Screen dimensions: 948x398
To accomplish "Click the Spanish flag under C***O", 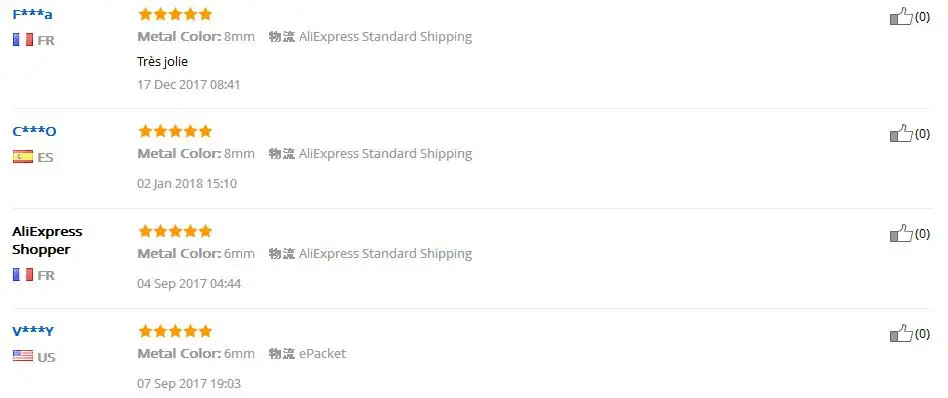I will tap(23, 157).
